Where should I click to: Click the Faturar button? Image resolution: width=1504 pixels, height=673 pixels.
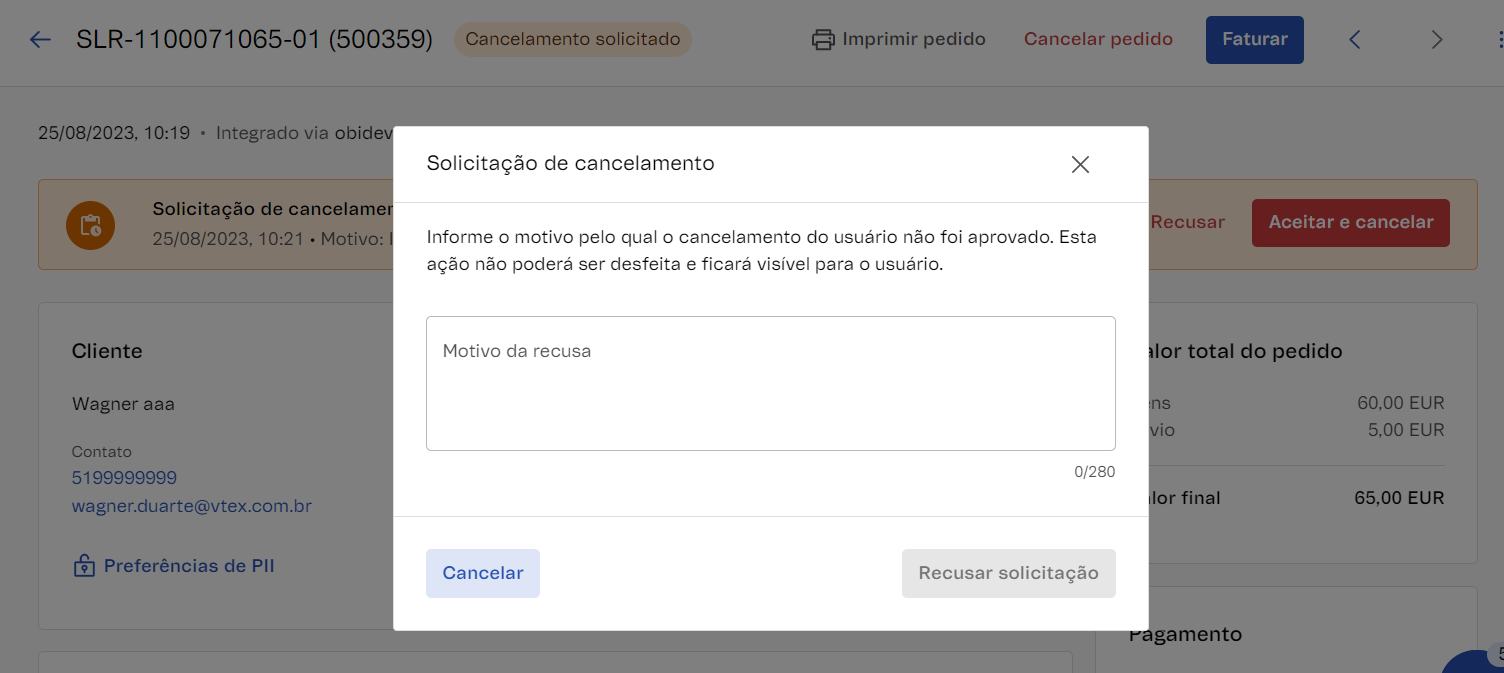[x=1254, y=40]
